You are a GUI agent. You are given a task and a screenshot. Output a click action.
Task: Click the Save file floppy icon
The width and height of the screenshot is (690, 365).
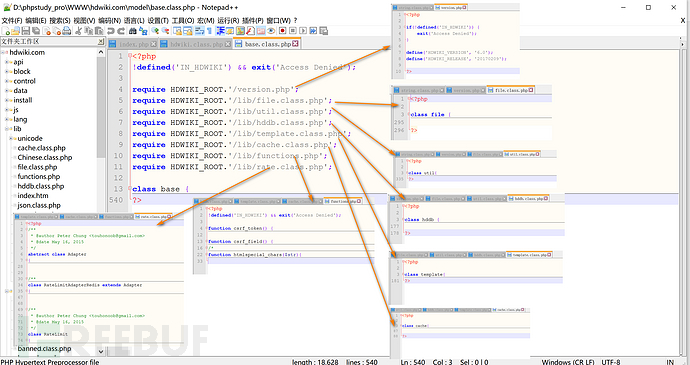(26, 31)
